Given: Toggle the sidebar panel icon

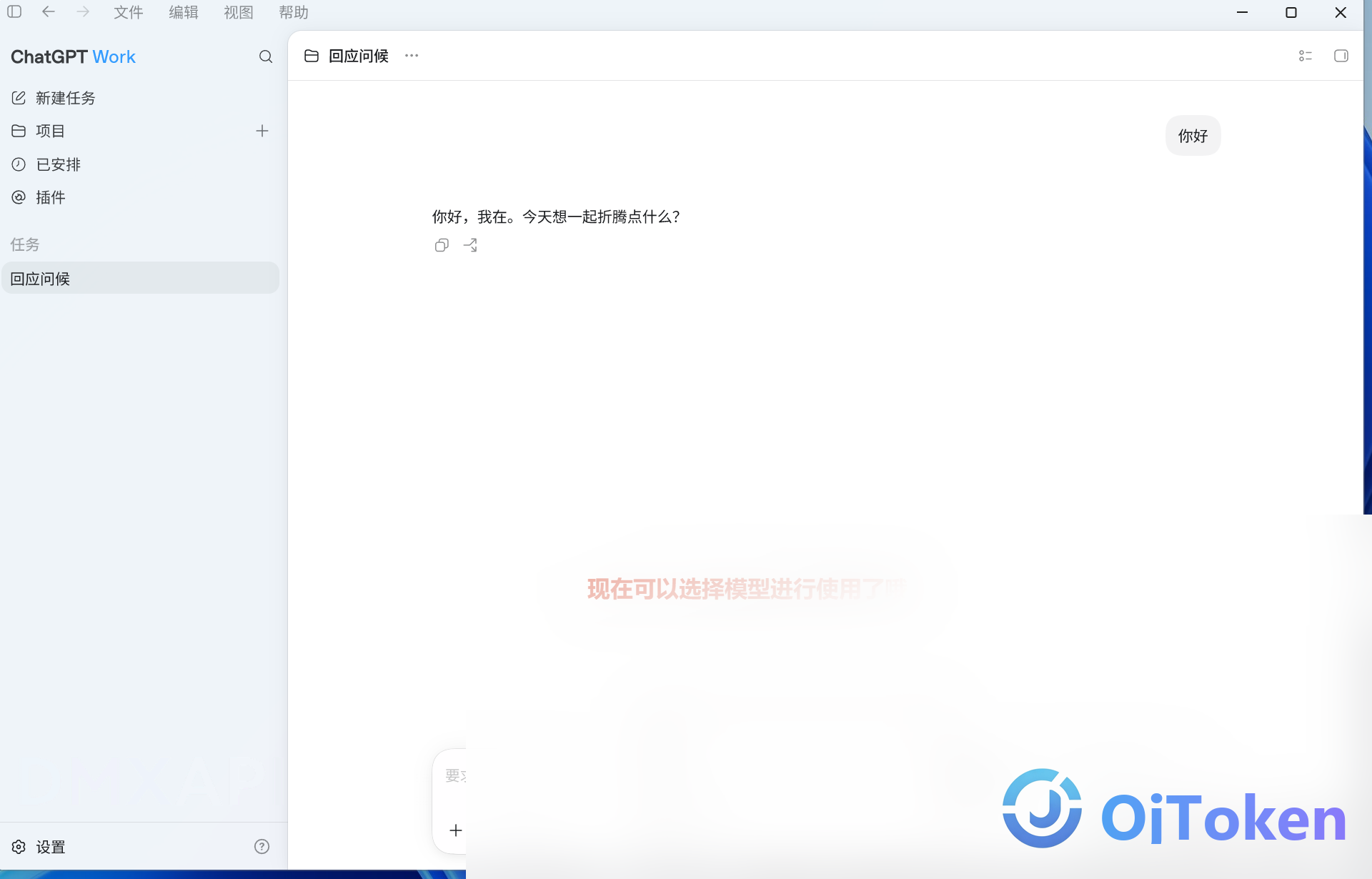Looking at the screenshot, I should coord(14,12).
